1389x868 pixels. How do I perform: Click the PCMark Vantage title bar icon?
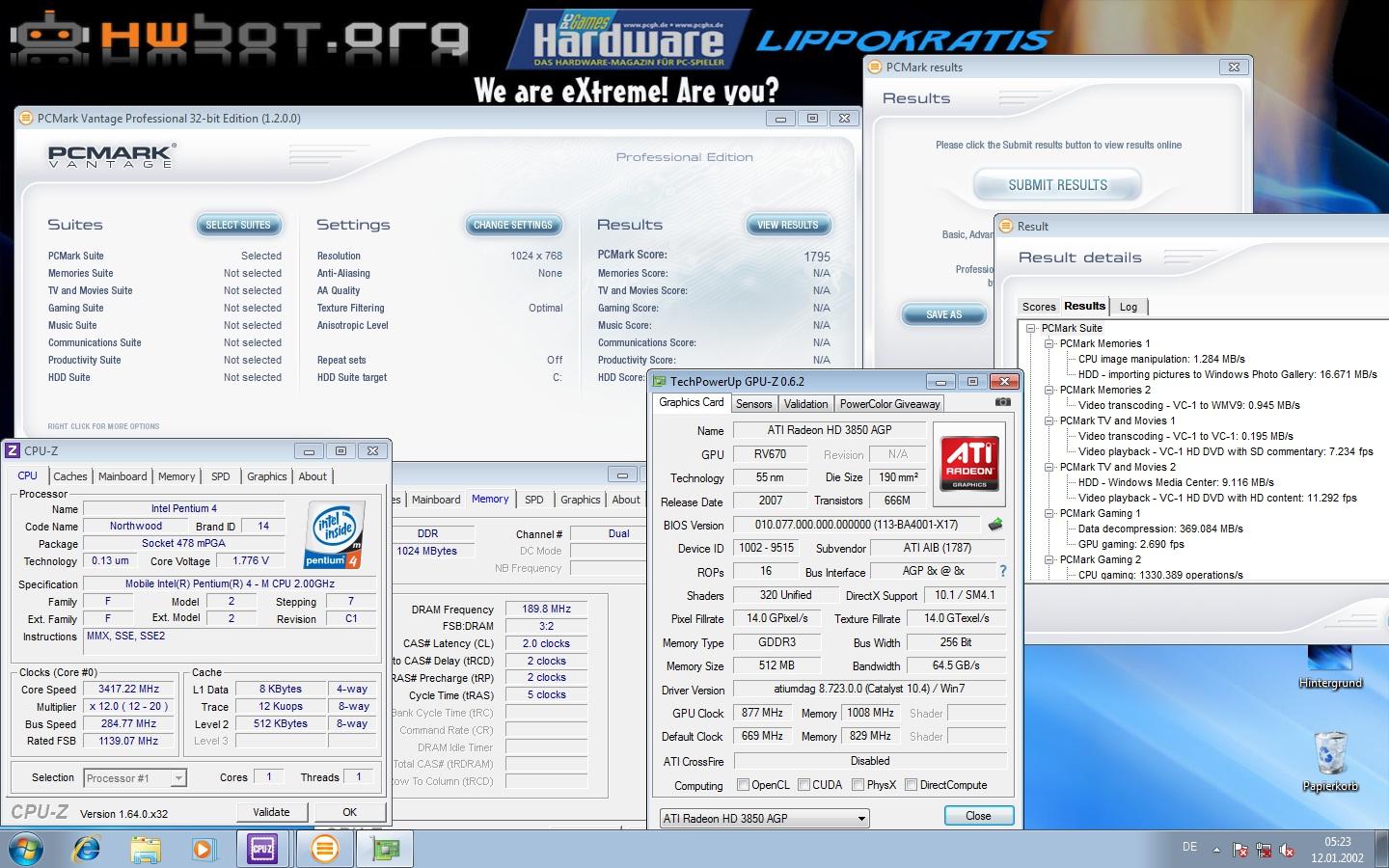(x=26, y=119)
